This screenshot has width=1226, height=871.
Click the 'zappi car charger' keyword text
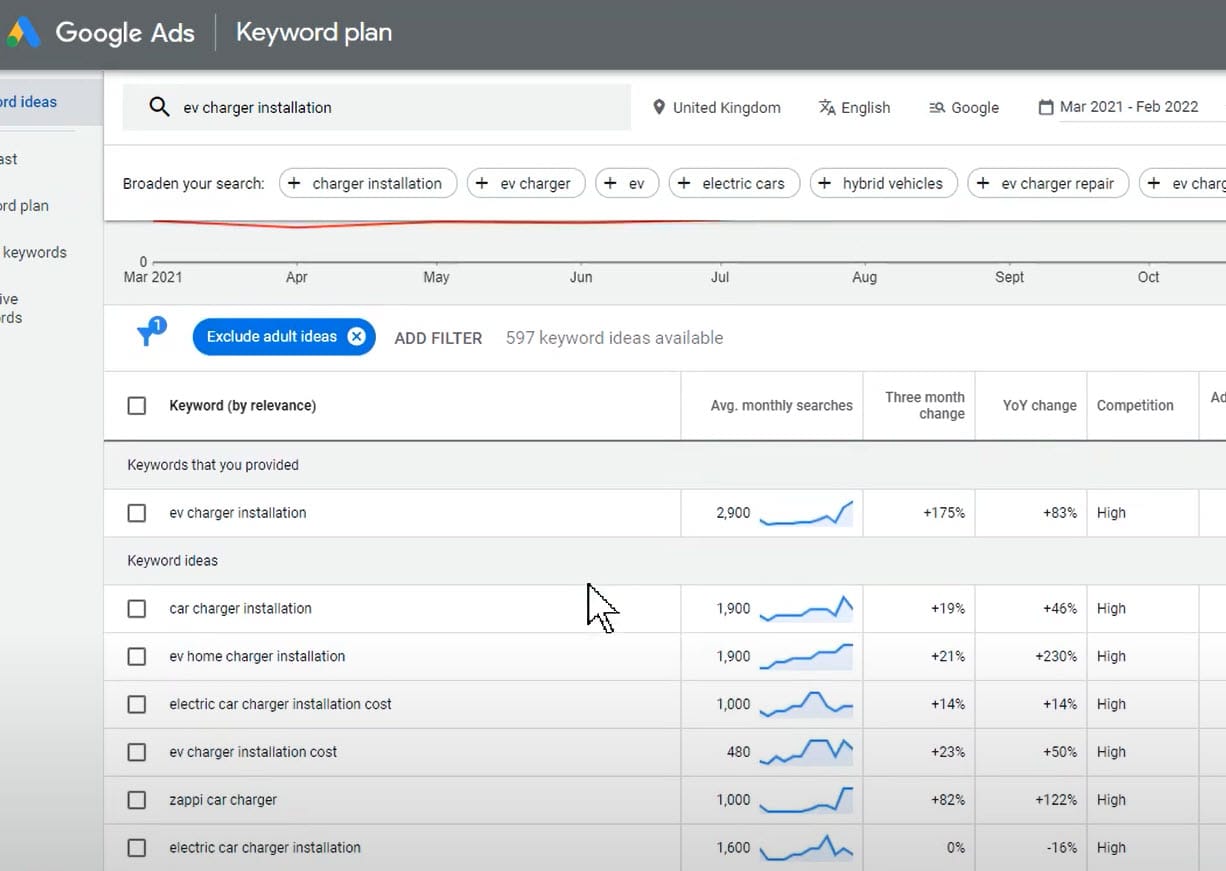(x=223, y=800)
